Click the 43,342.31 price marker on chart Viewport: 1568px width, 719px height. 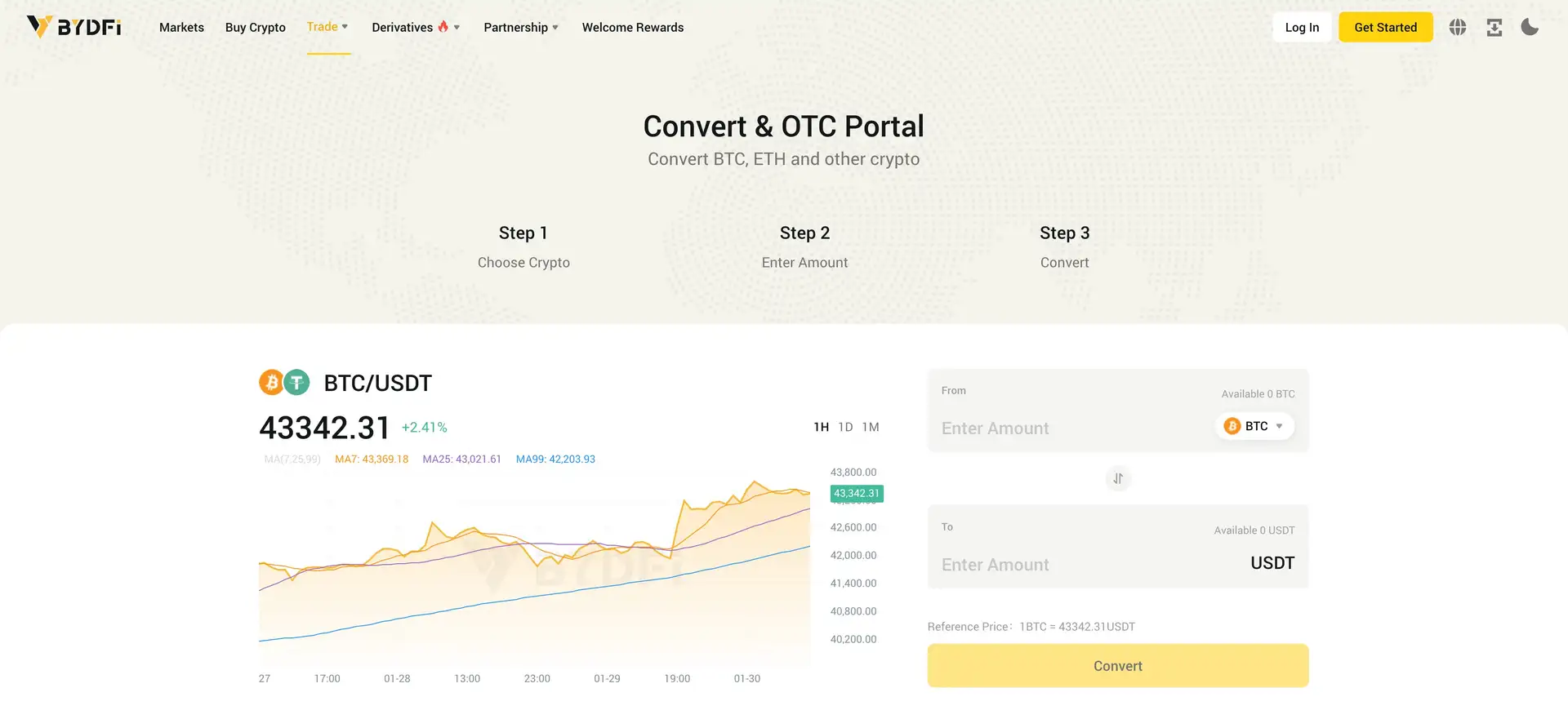856,494
